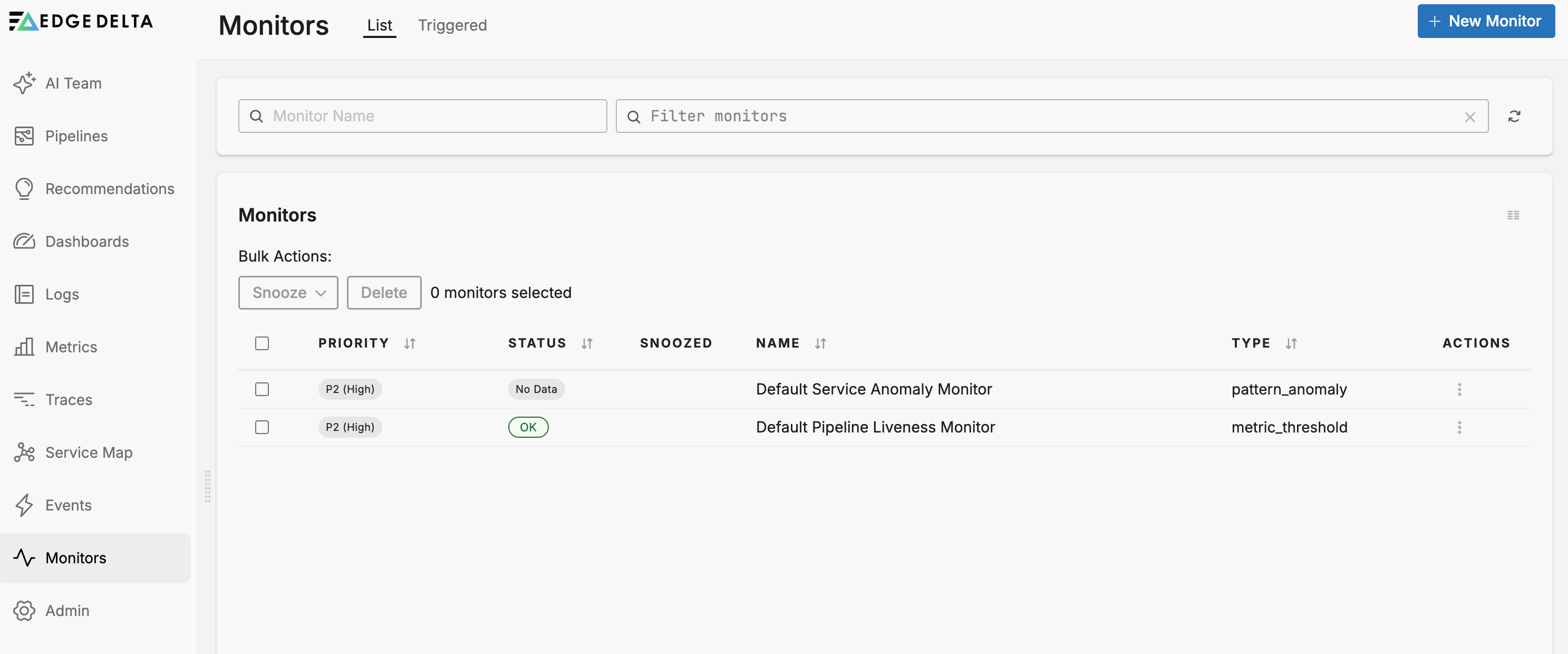Viewport: 1568px width, 654px height.
Task: Click the New Monitor button
Action: 1485,21
